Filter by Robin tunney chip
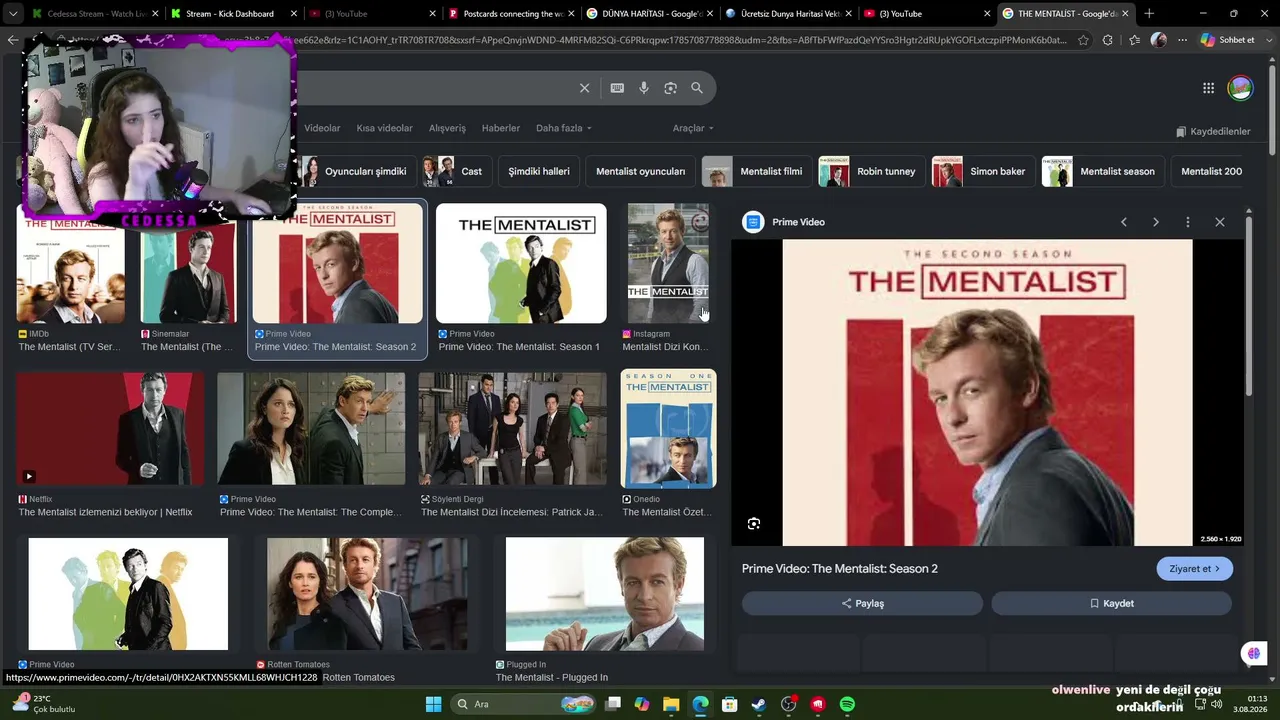 click(871, 171)
